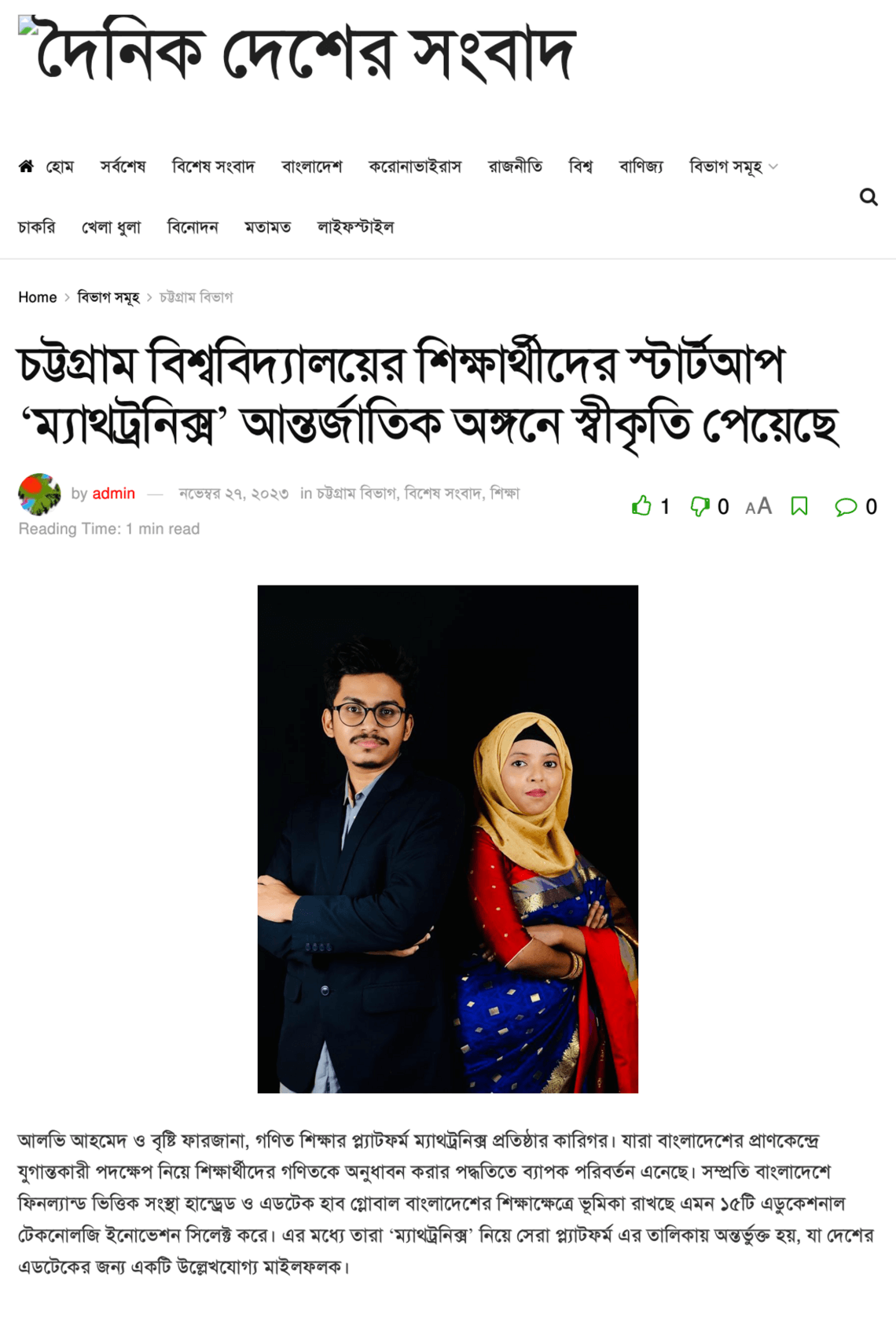Open comments via speech bubble icon
896x1344 pixels.
846,507
